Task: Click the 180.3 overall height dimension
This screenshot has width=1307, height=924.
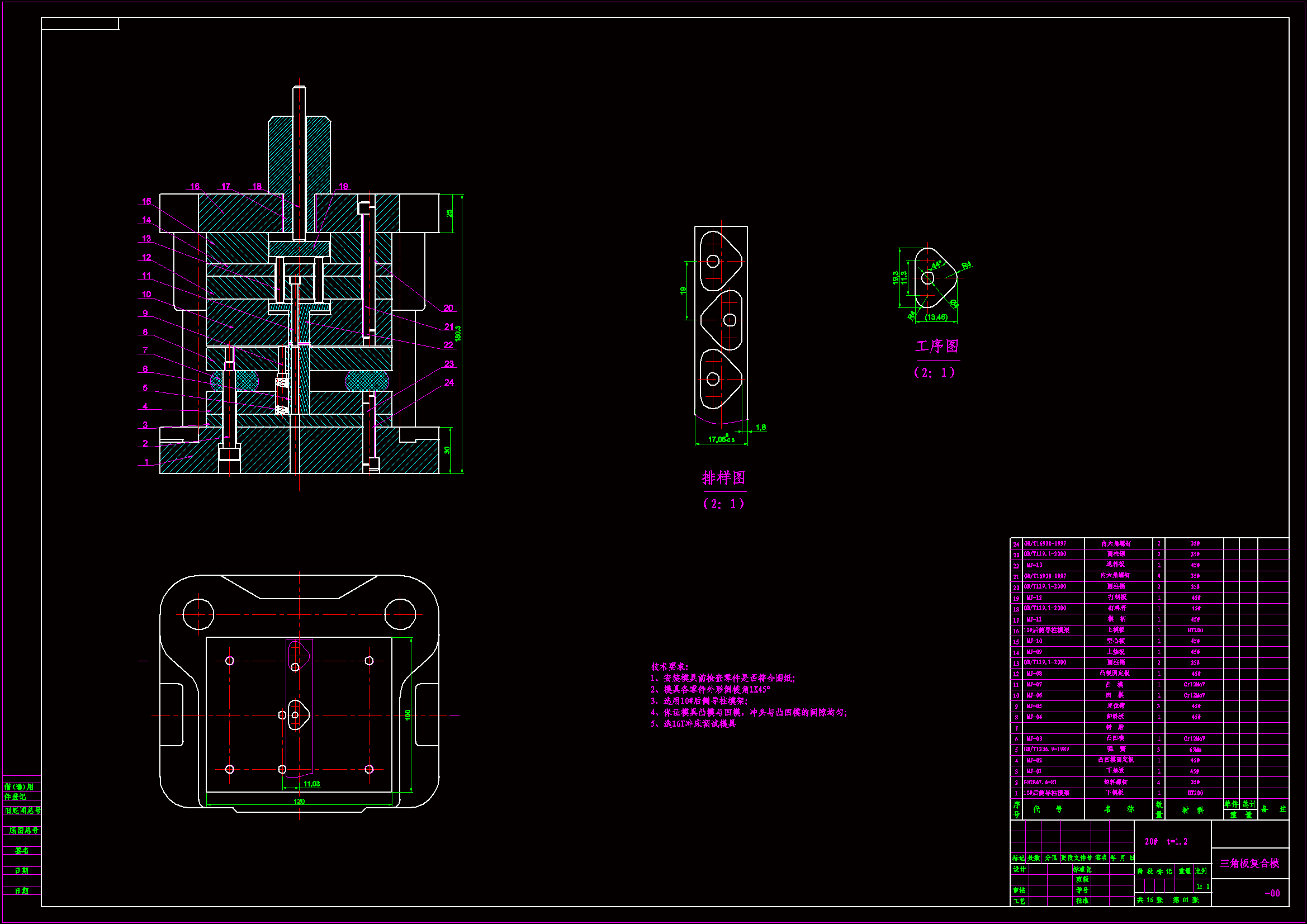Action: coord(458,334)
